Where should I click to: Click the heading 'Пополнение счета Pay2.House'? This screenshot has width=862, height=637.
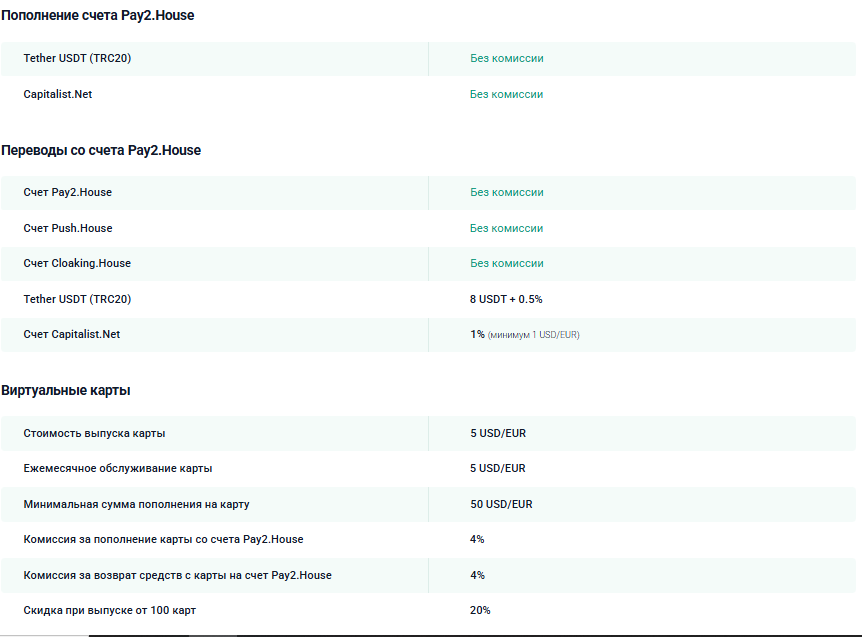(97, 15)
